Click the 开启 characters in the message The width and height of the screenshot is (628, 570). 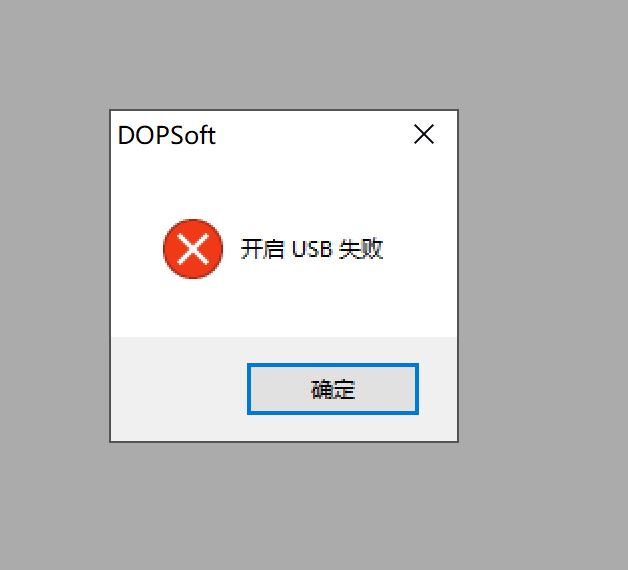coord(262,249)
